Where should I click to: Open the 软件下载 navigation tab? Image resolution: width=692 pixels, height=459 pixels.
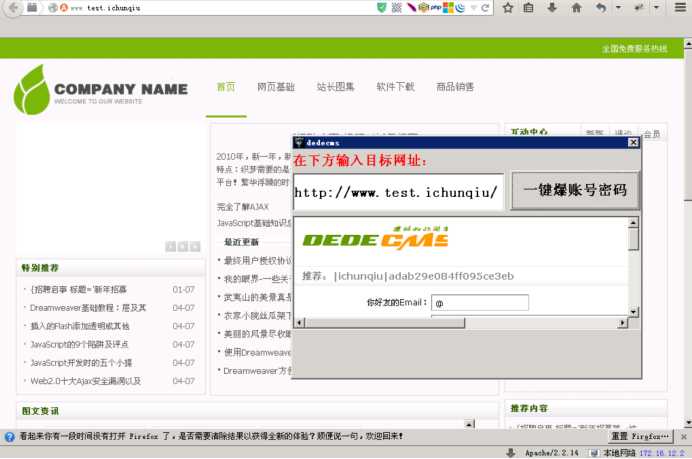point(395,87)
